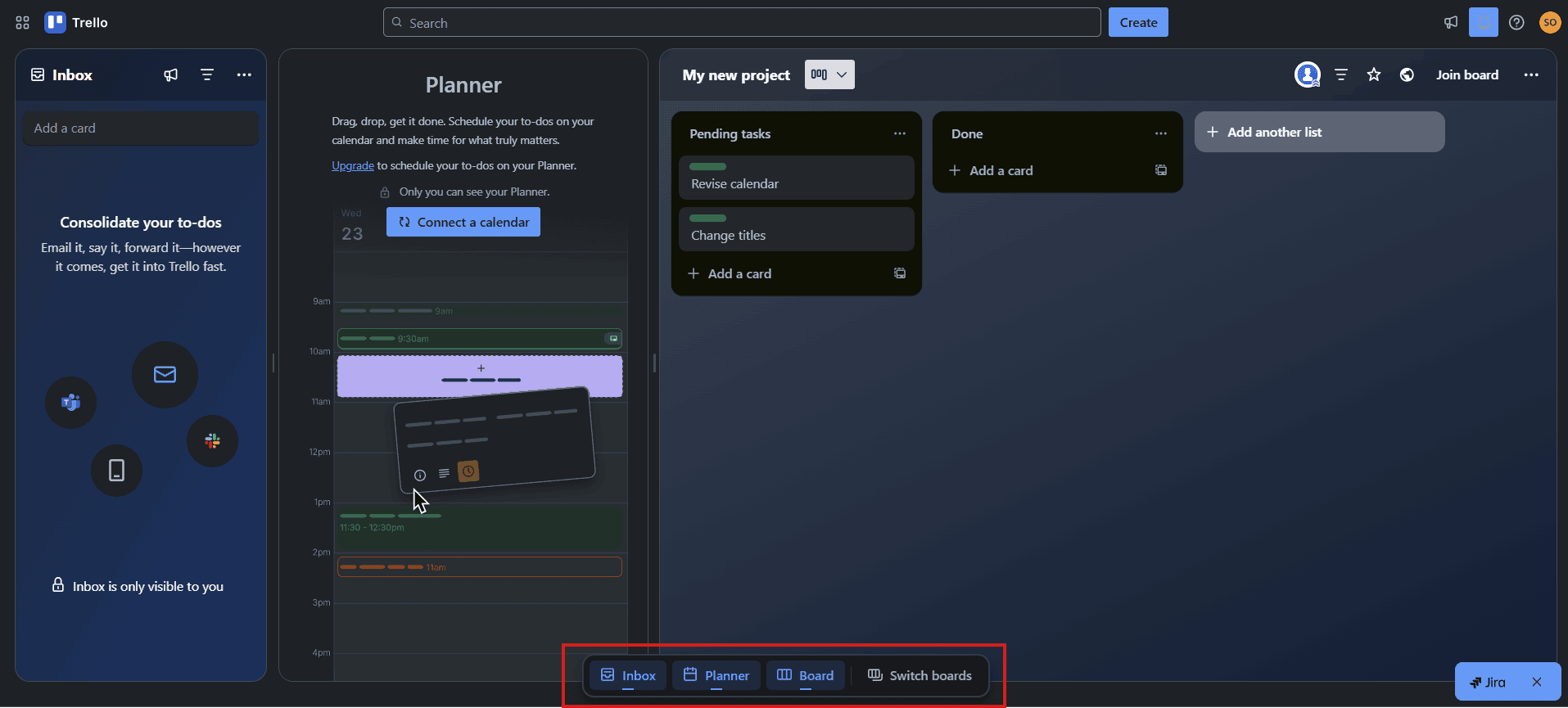Click the Join board button
This screenshot has height=708, width=1568.
[x=1467, y=74]
